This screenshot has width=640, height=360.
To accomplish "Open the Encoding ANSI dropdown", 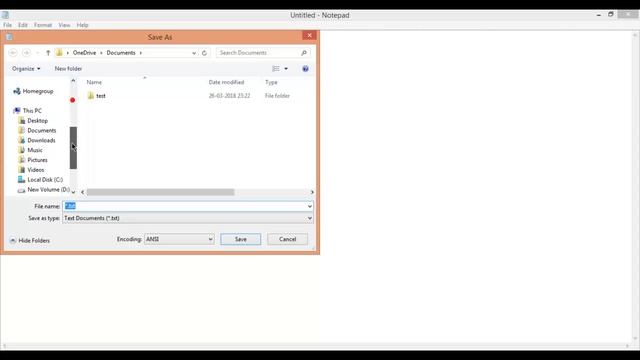I will click(179, 239).
